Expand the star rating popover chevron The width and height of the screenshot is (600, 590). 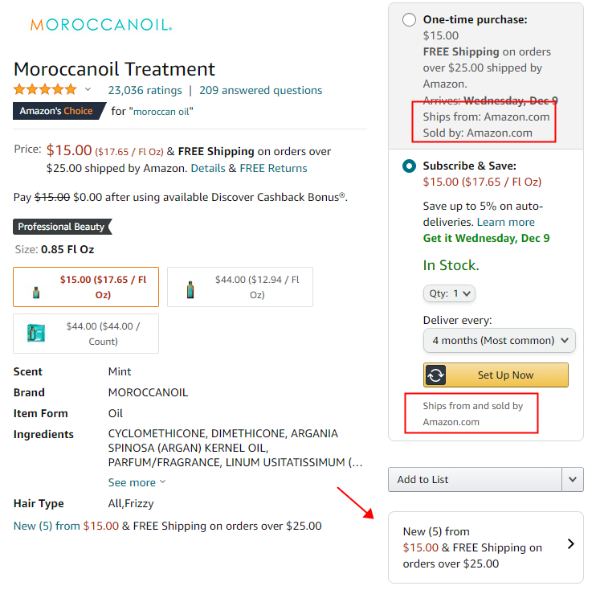pyautogui.click(x=87, y=90)
